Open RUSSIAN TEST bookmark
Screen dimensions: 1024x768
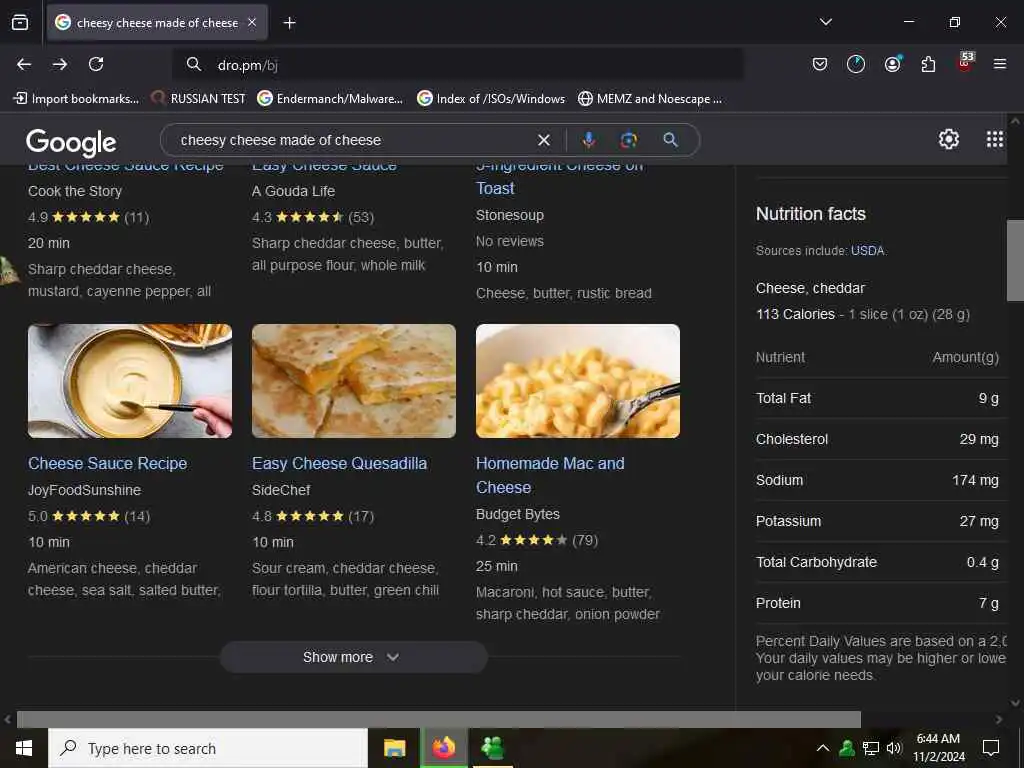(x=198, y=99)
